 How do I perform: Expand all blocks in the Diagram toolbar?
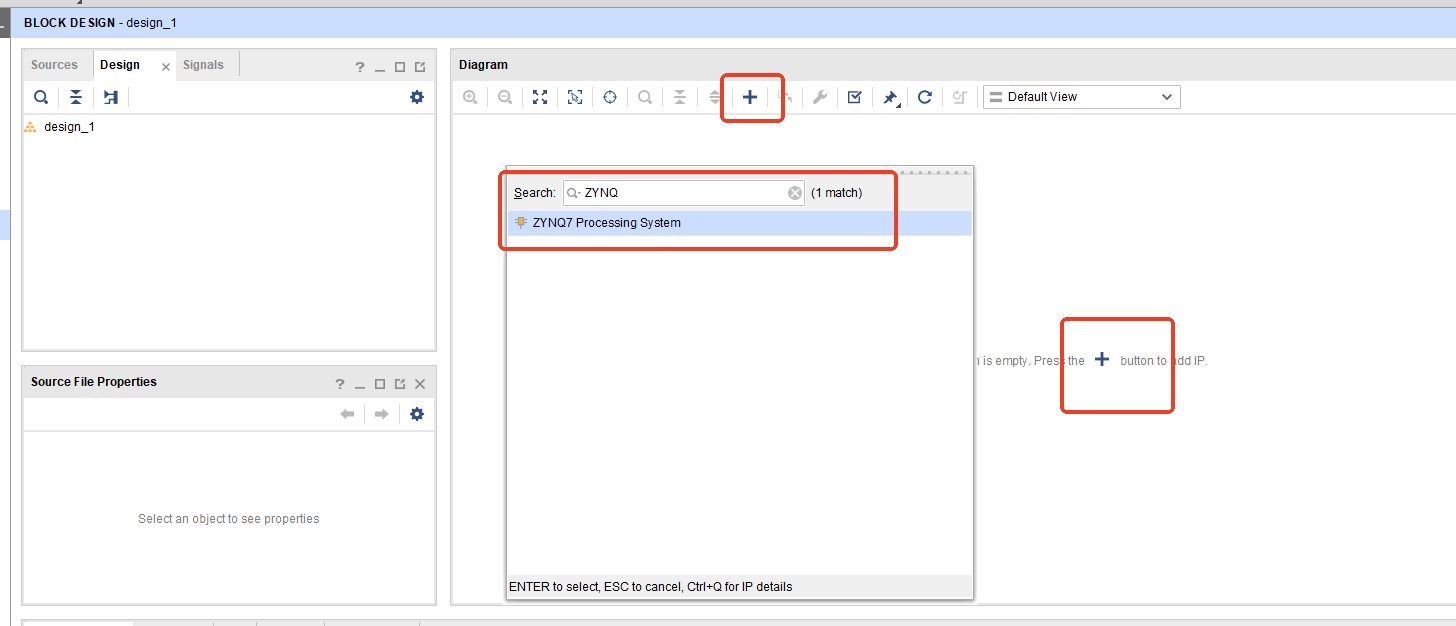click(715, 97)
